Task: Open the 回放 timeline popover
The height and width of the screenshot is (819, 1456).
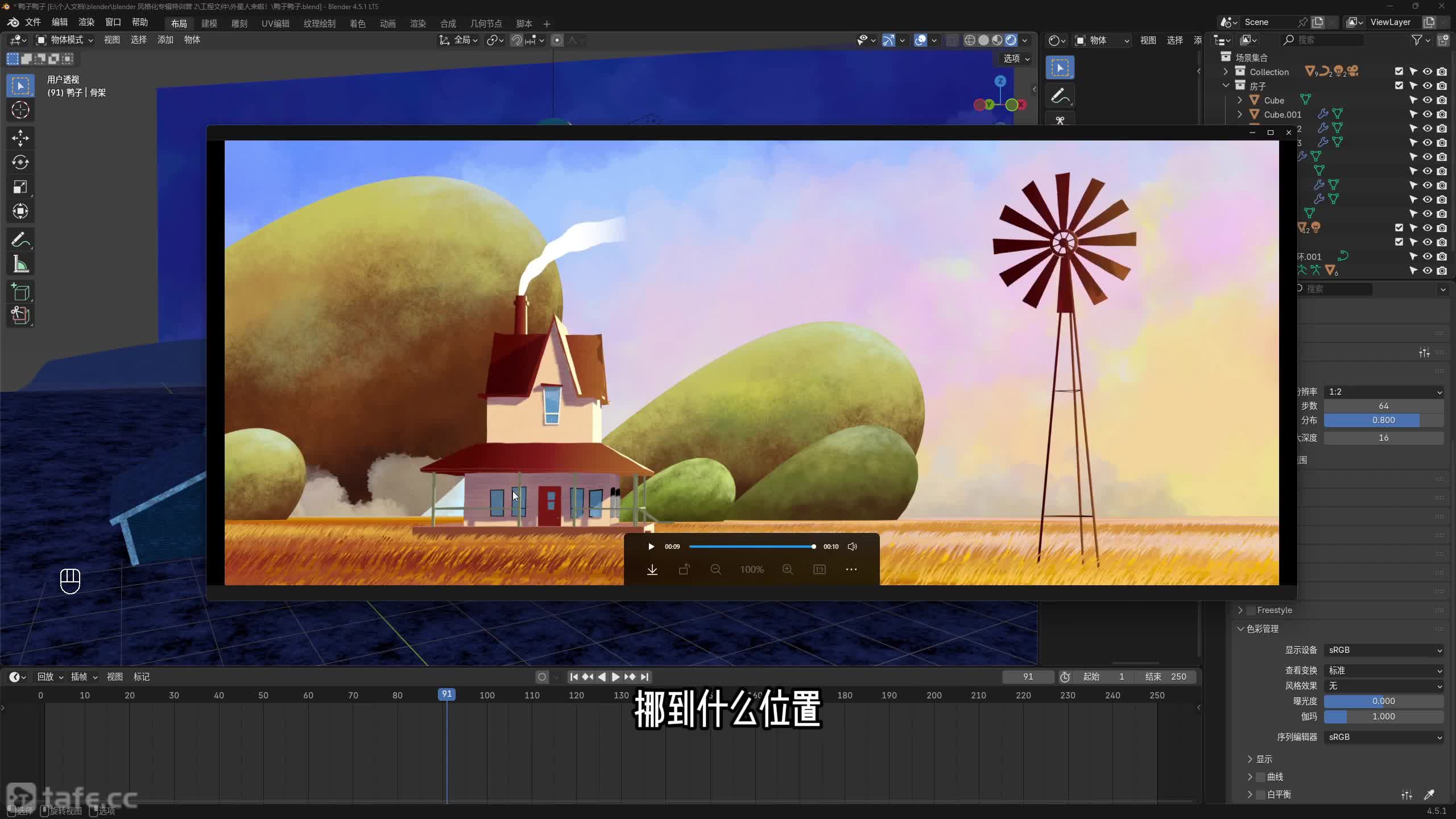Action: pyautogui.click(x=50, y=677)
